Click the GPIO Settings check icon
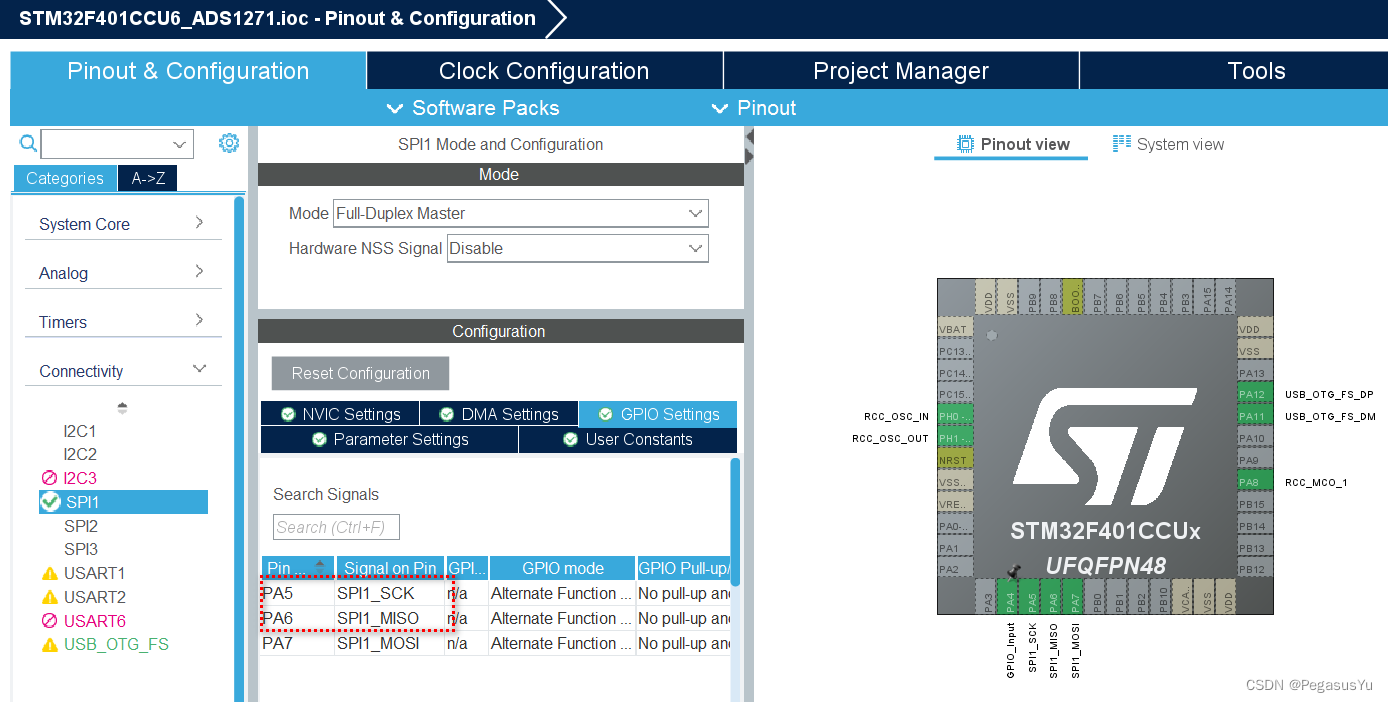 (x=606, y=414)
